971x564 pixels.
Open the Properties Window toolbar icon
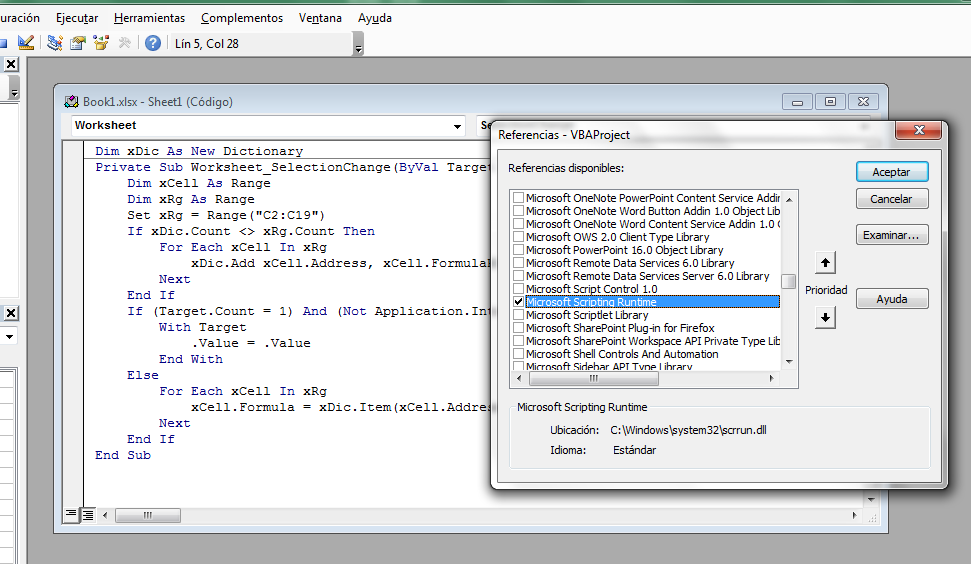point(78,43)
